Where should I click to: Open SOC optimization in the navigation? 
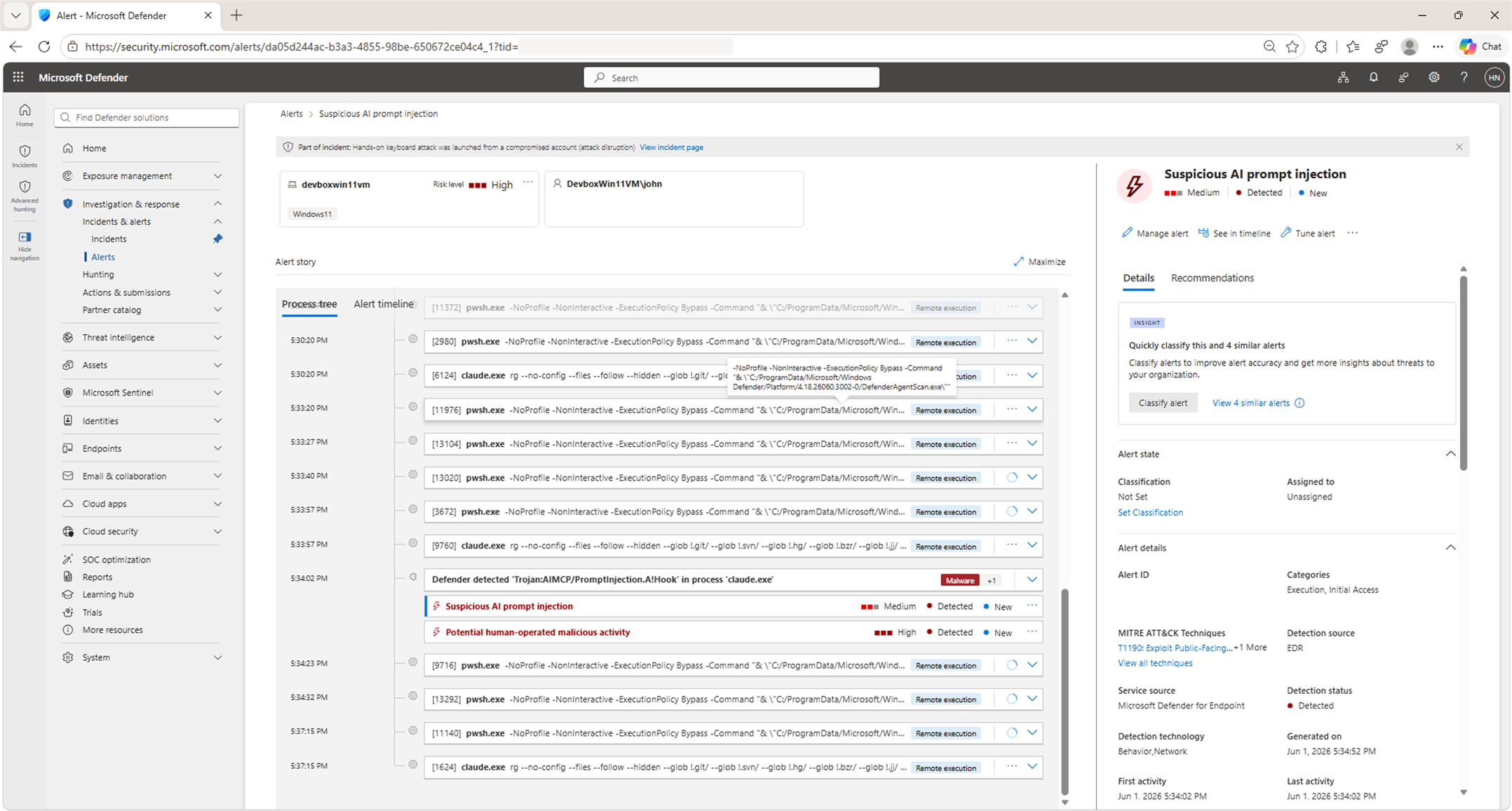116,559
